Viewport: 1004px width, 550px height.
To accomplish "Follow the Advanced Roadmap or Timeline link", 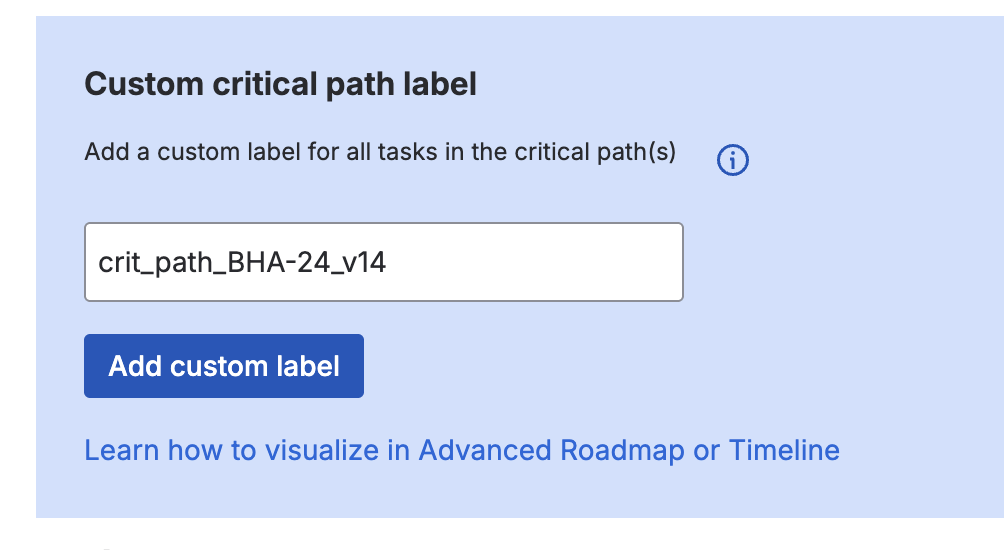I will tap(462, 450).
